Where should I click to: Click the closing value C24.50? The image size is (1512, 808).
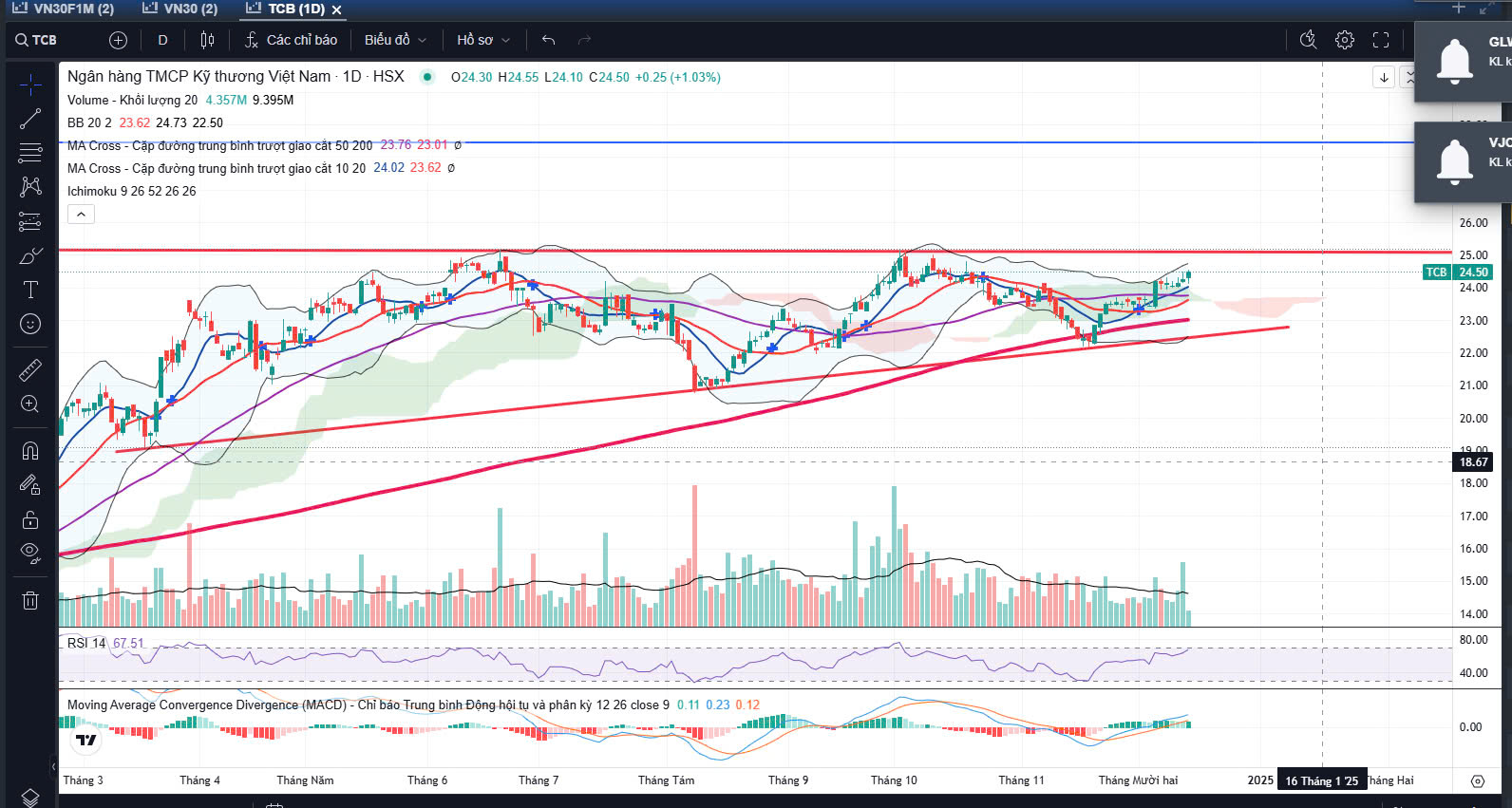coord(609,77)
